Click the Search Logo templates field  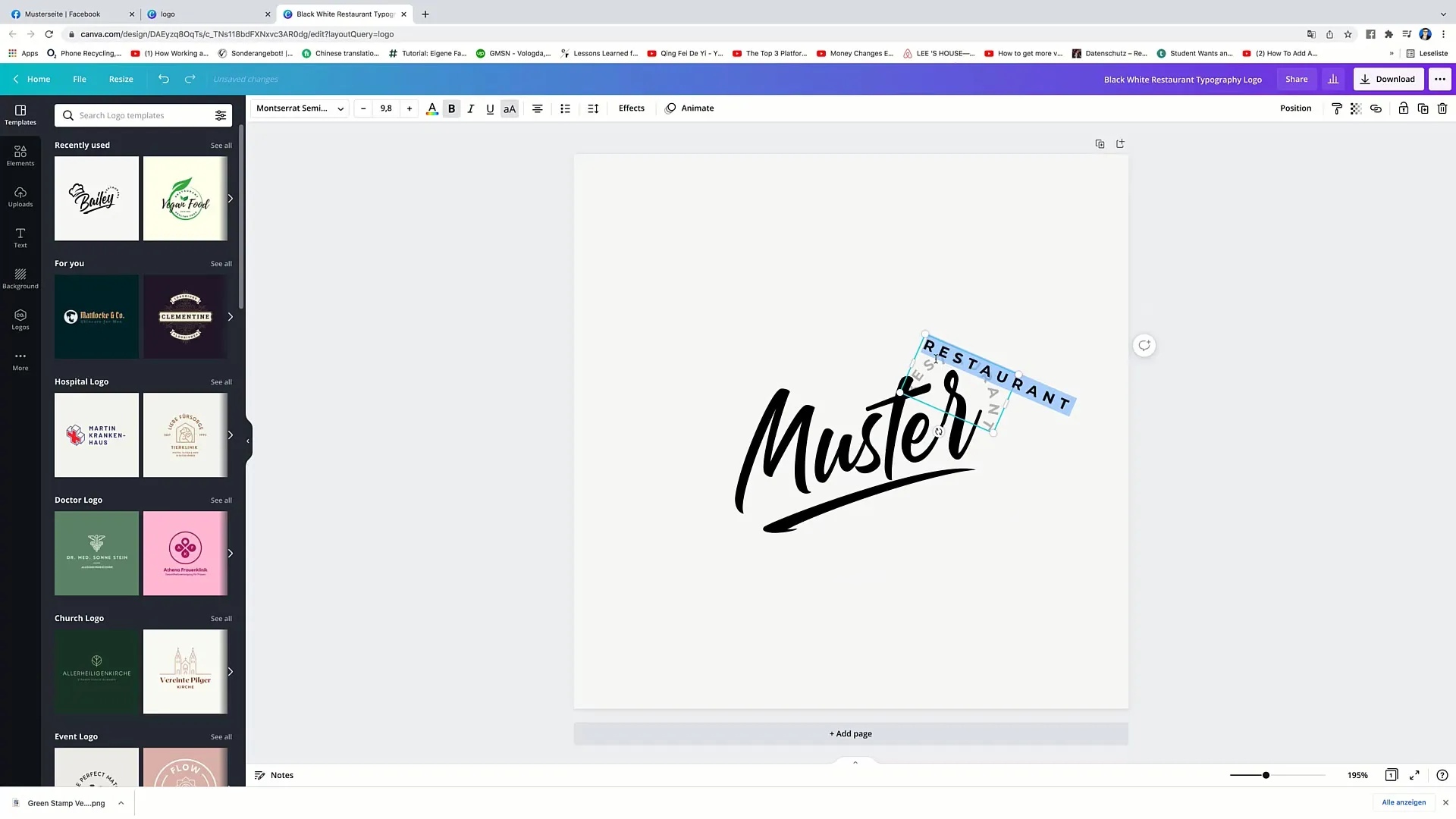[143, 115]
